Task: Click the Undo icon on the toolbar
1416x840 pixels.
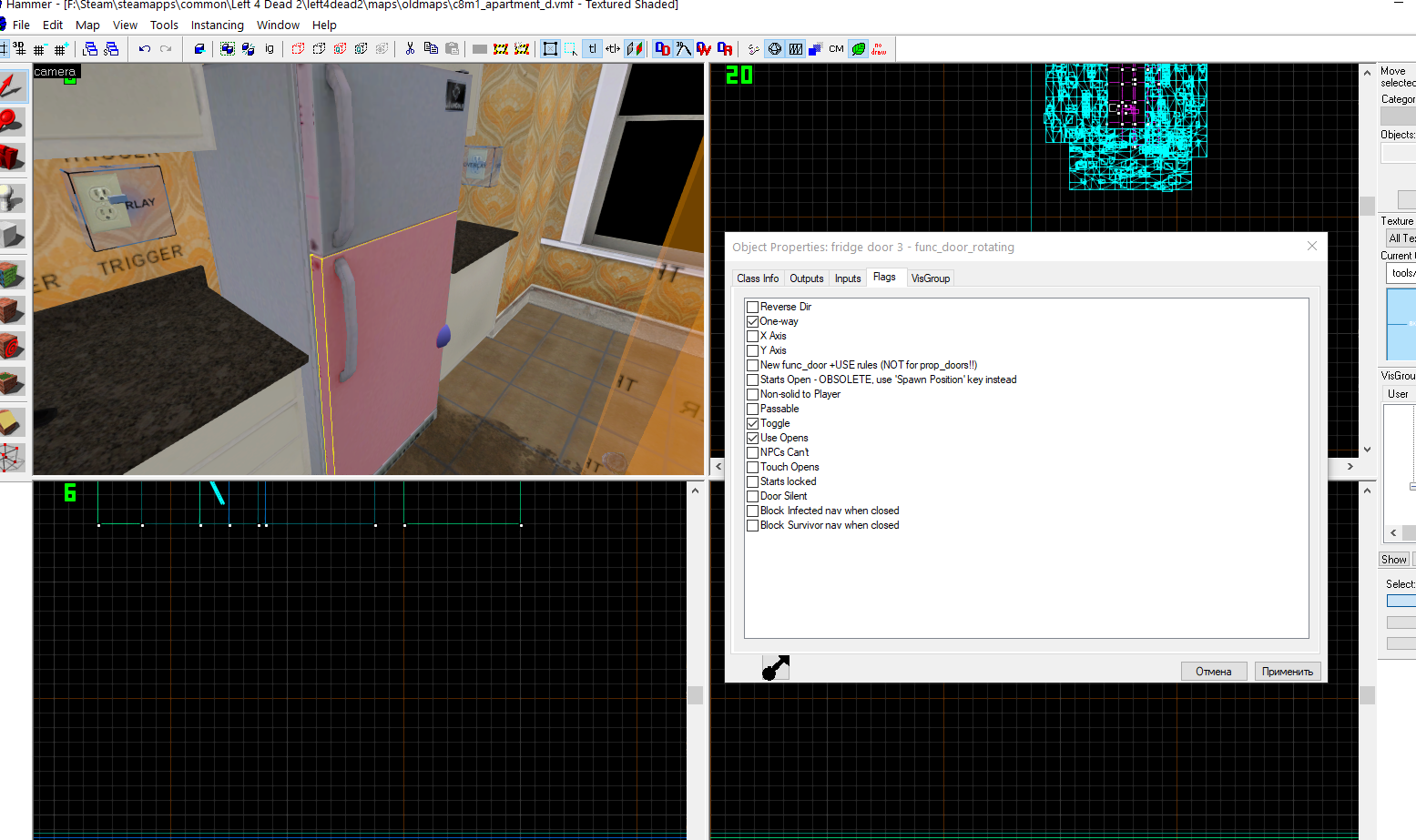Action: 145,48
